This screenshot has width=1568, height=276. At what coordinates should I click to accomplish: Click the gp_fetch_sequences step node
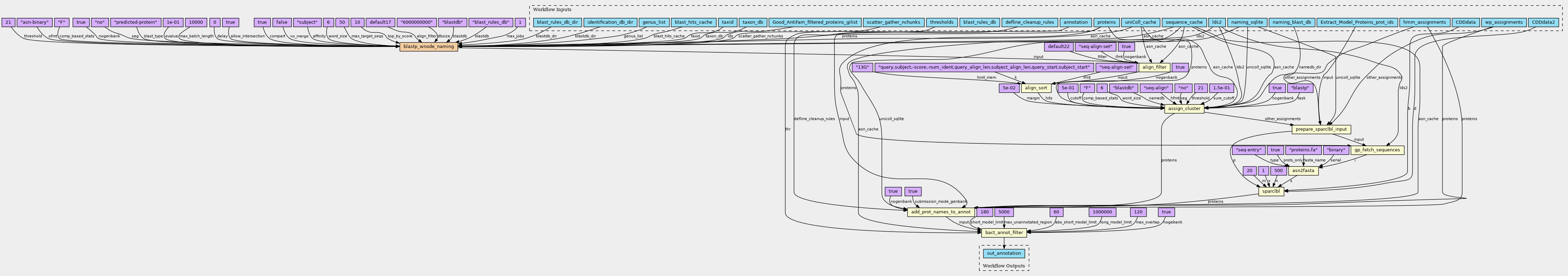1377,150
